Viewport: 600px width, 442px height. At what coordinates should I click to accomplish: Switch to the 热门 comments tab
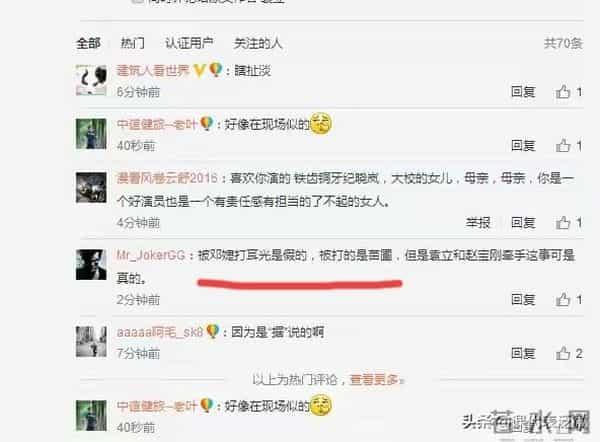point(133,43)
